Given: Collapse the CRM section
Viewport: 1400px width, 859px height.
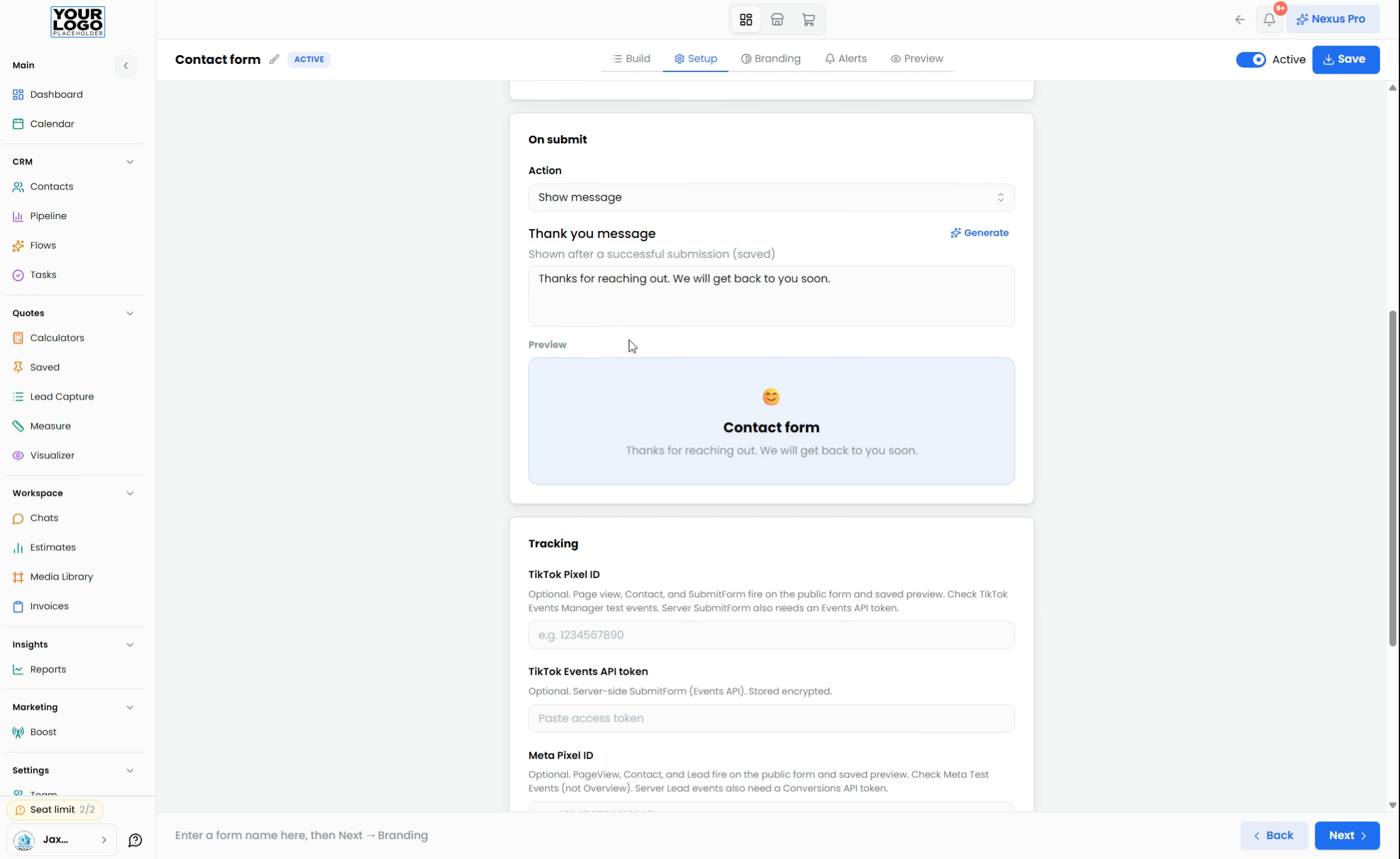Looking at the screenshot, I should [x=130, y=162].
